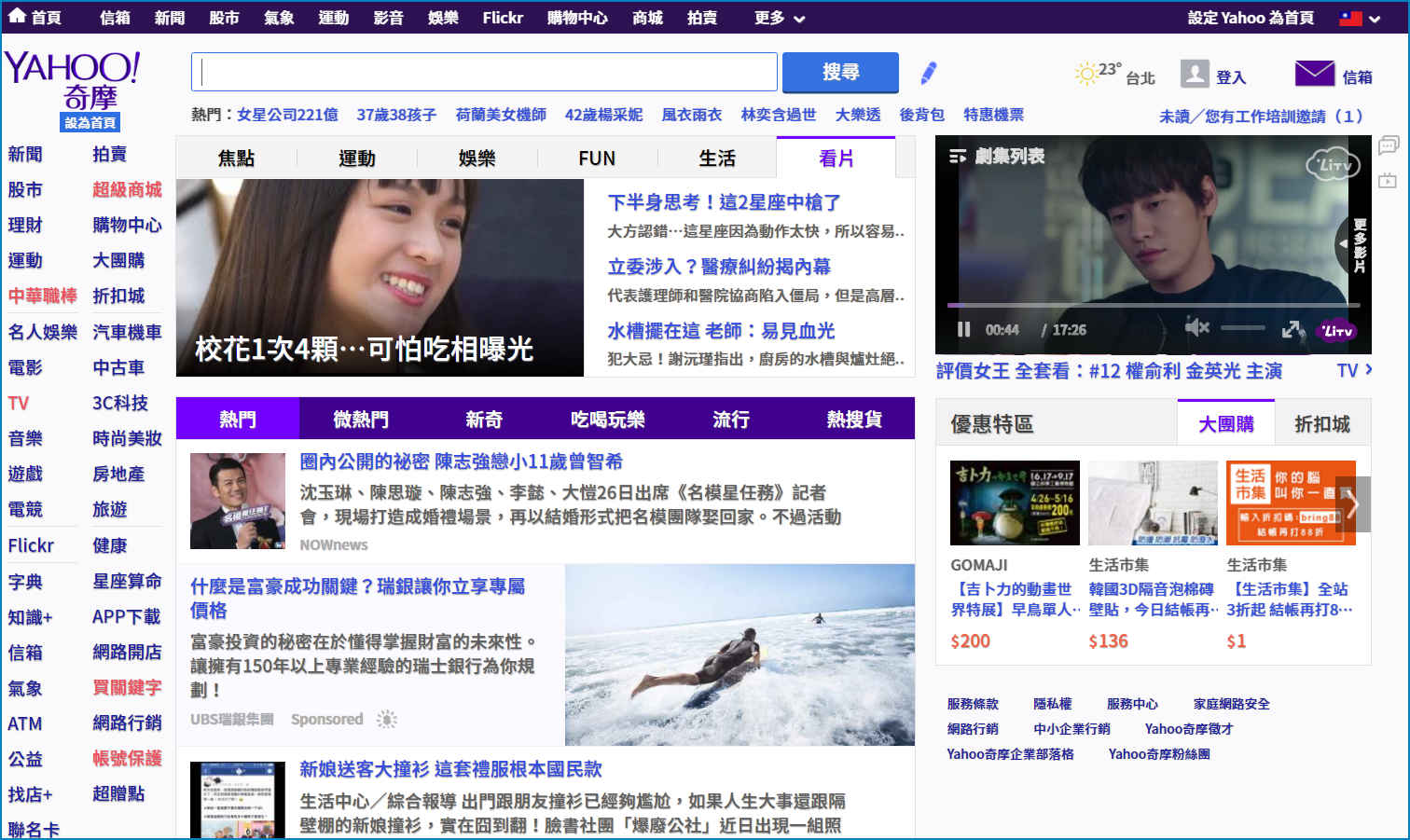Unmute the video with the speaker icon
This screenshot has height=840, width=1410.
(x=1196, y=327)
